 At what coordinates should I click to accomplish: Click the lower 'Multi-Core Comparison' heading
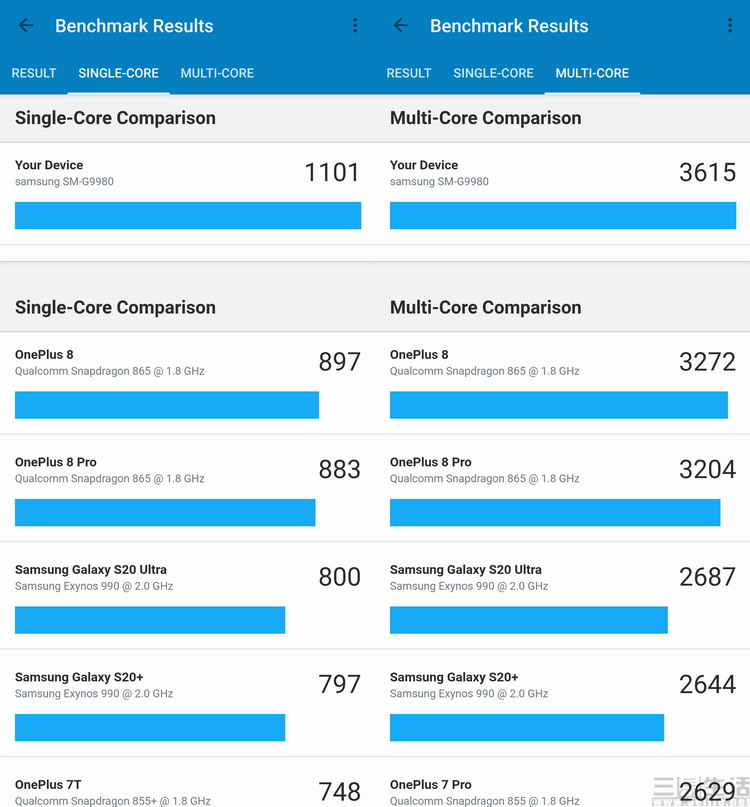485,307
